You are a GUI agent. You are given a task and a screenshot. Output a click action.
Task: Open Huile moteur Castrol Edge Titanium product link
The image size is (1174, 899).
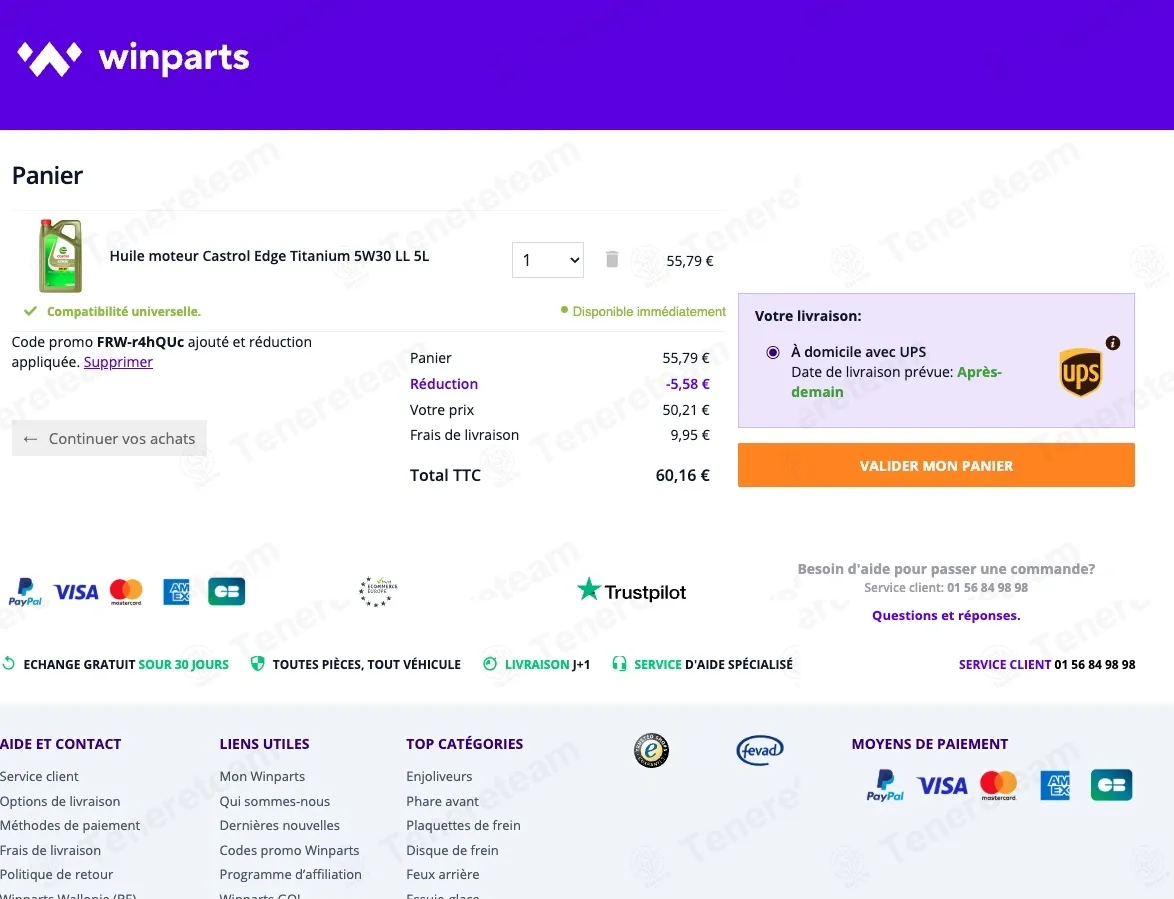(x=270, y=256)
